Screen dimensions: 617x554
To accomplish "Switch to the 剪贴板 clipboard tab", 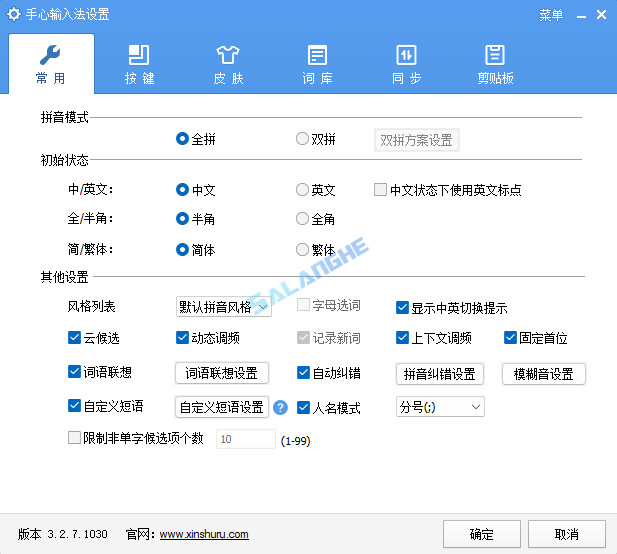I will point(495,65).
